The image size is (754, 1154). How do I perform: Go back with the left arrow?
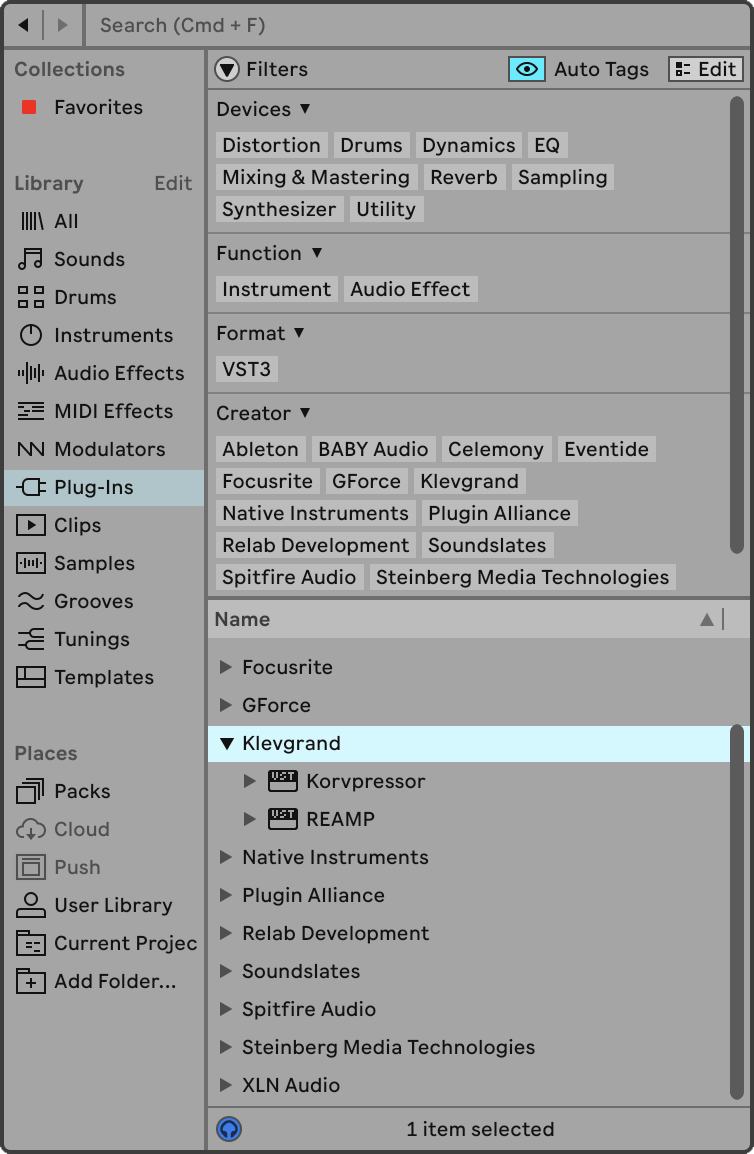(24, 25)
